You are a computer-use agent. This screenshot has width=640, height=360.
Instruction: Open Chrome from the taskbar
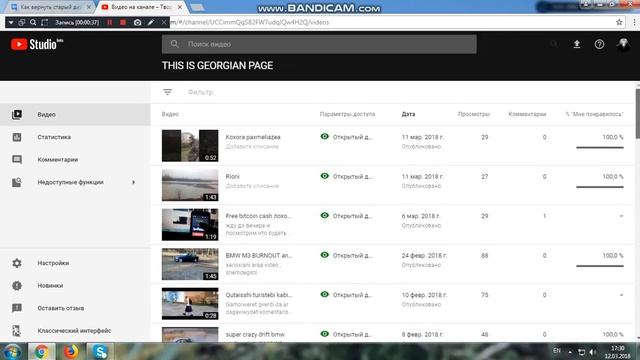(41, 351)
